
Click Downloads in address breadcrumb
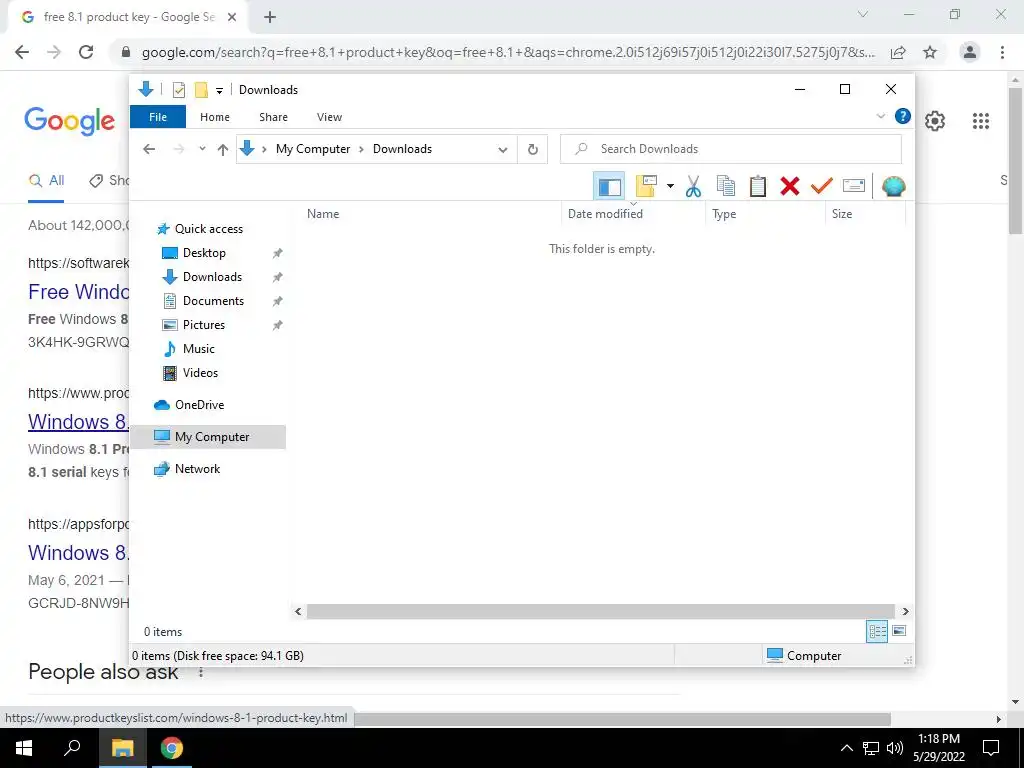[x=402, y=149]
